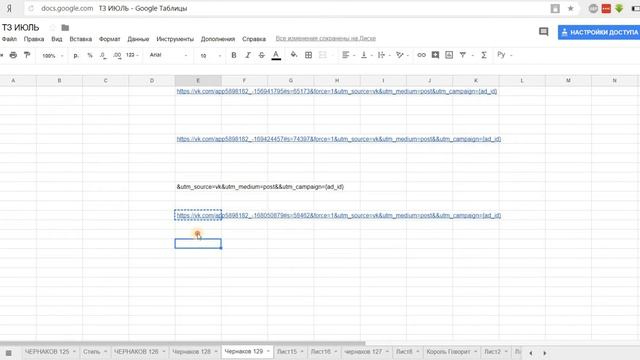Viewport: 640px width, 360px height.
Task: Click the changes saved to Drive link
Action: 326,38
